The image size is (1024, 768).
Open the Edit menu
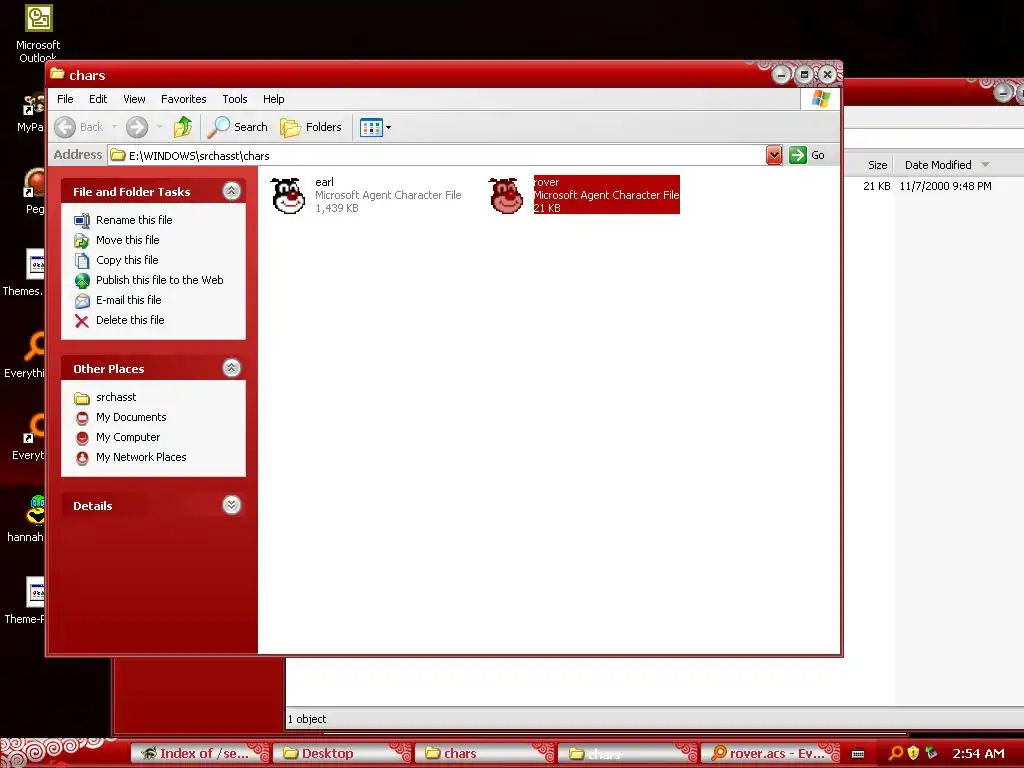pyautogui.click(x=98, y=99)
